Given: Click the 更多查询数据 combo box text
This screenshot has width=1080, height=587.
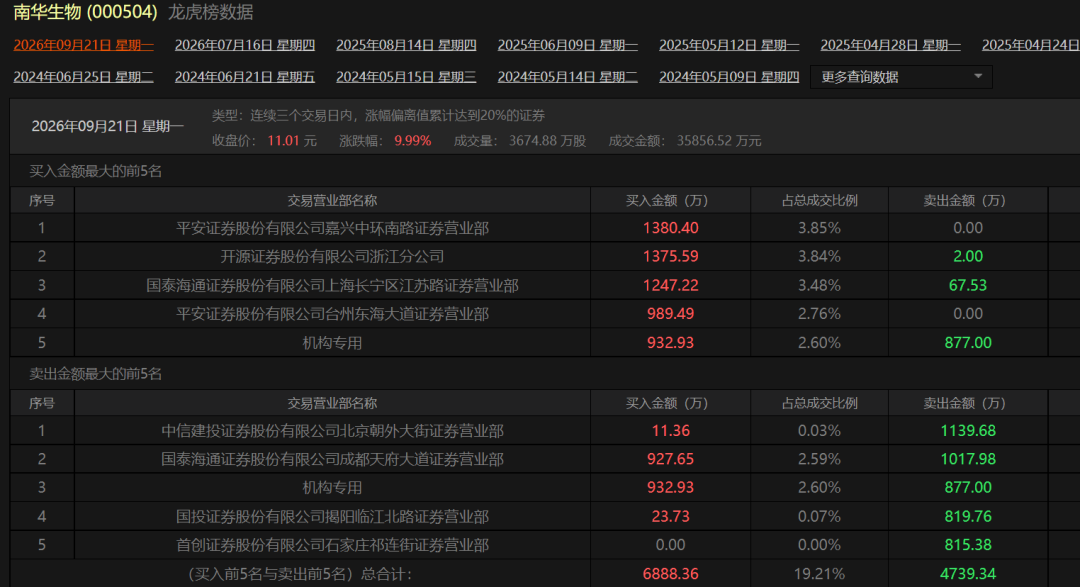Looking at the screenshot, I should (860, 77).
